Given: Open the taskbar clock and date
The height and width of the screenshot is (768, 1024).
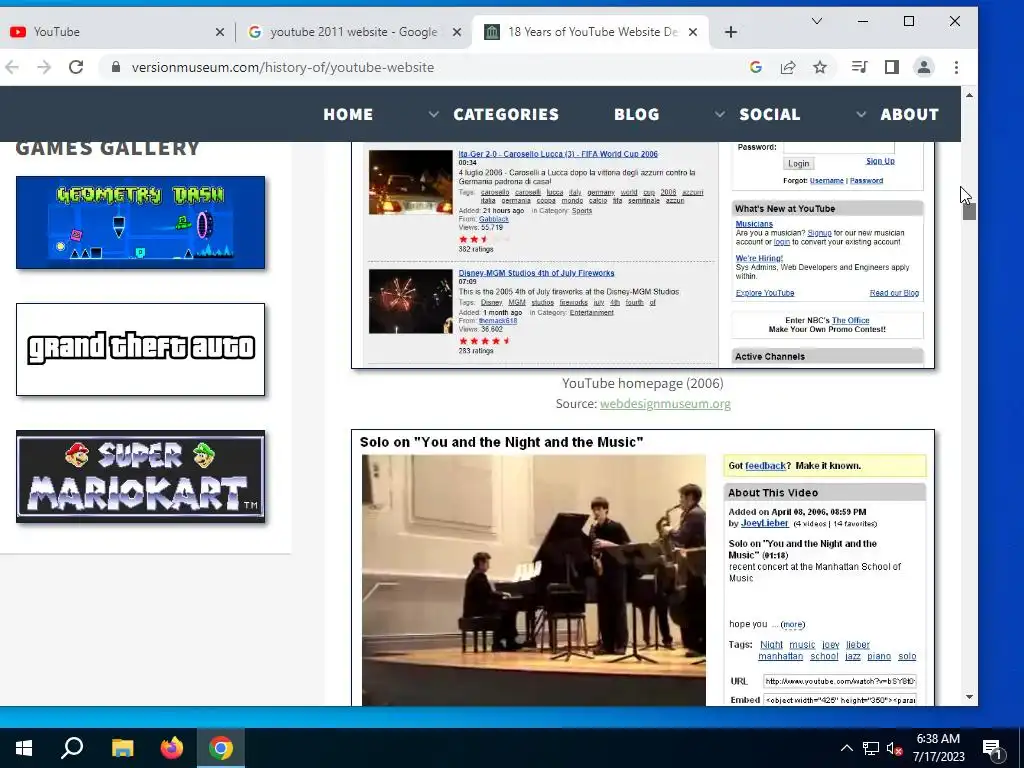Looking at the screenshot, I should click(938, 748).
